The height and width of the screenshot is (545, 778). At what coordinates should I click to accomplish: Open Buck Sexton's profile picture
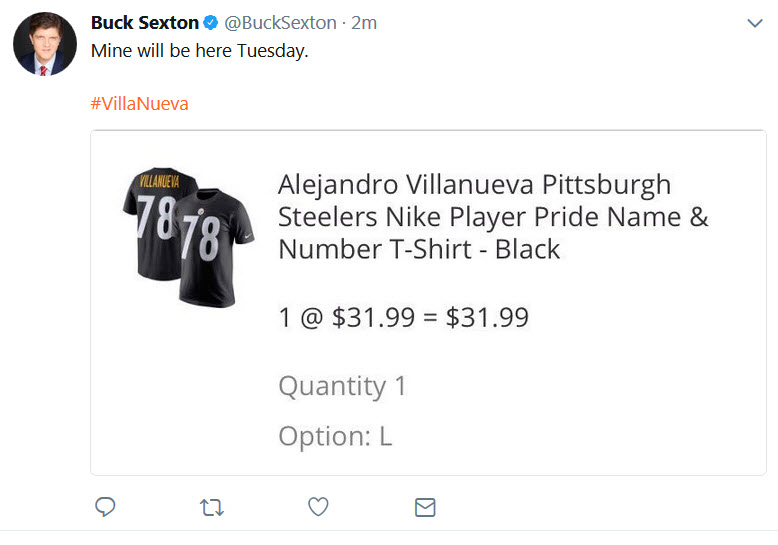45,44
